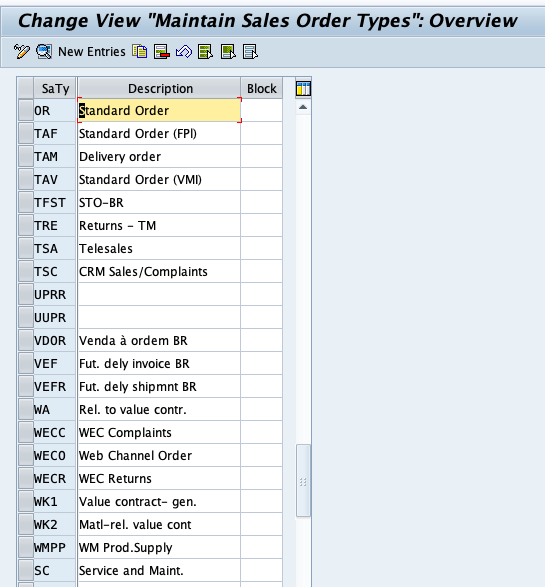Viewport: 545px width, 587px height.
Task: Click the Returns - TM description
Action: tap(159, 225)
